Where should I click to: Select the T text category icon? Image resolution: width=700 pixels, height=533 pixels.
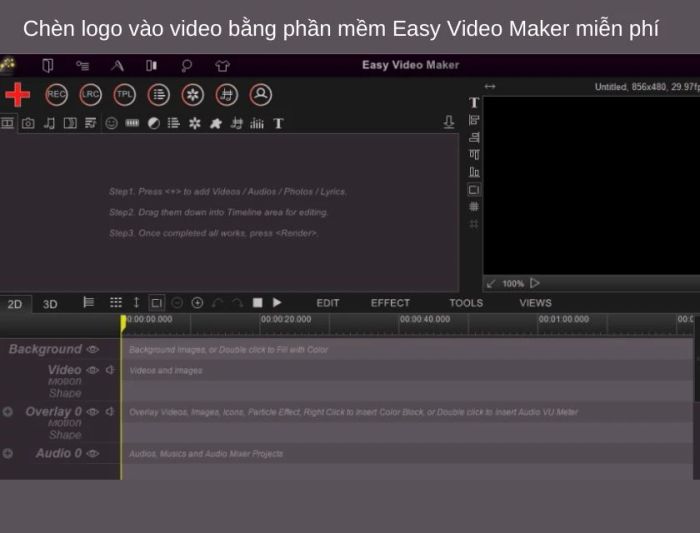point(278,123)
